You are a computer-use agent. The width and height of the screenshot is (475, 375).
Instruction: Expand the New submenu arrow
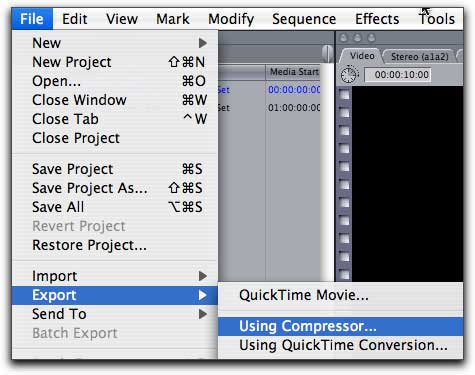[202, 43]
